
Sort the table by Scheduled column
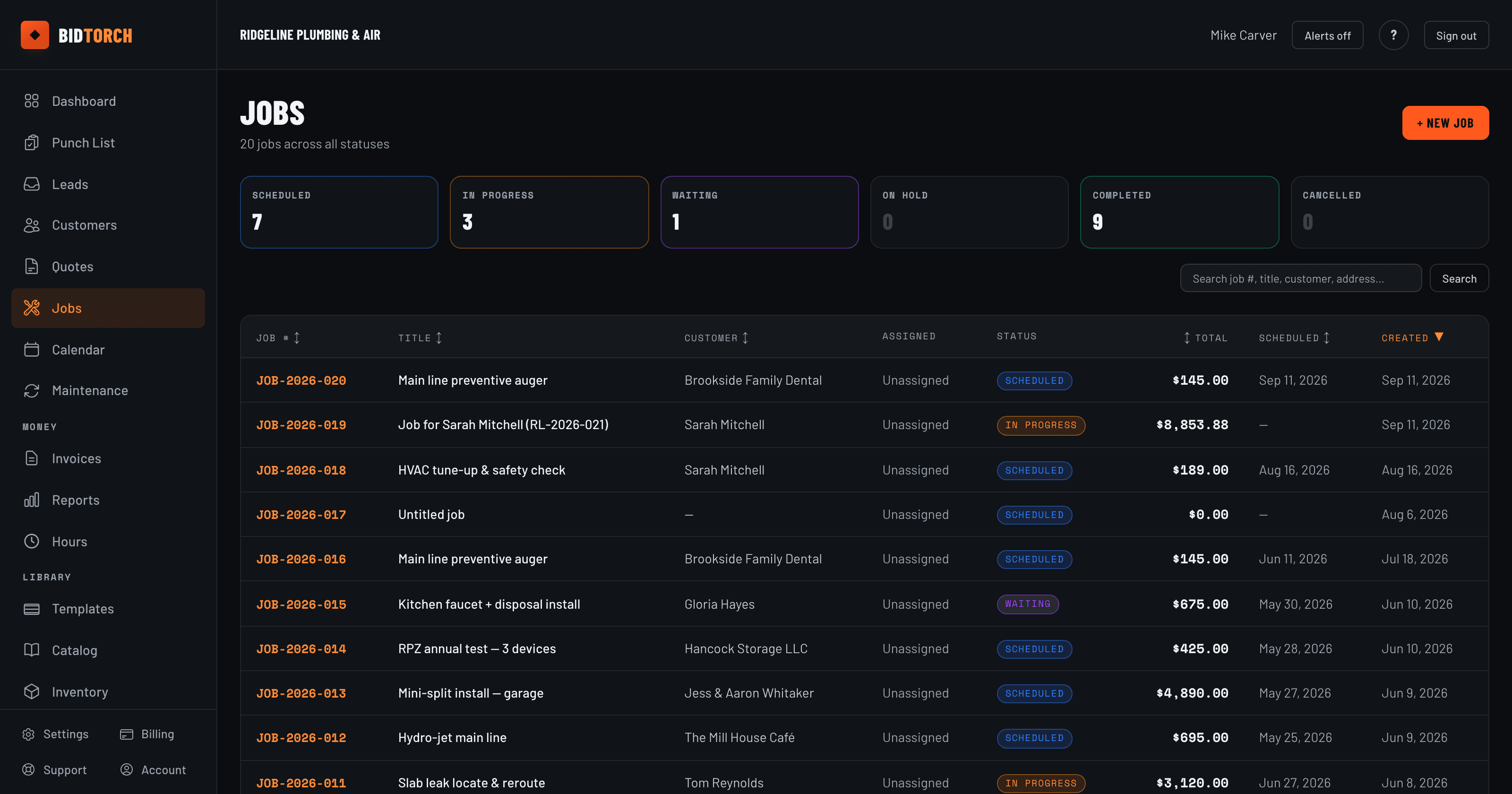[1294, 337]
